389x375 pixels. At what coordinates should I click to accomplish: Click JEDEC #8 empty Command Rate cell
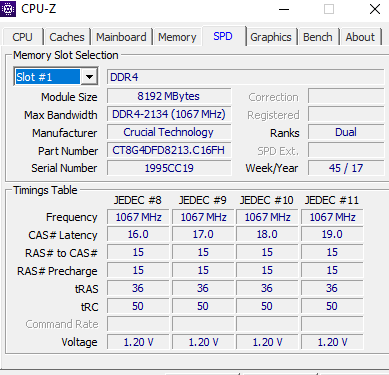pyautogui.click(x=138, y=324)
